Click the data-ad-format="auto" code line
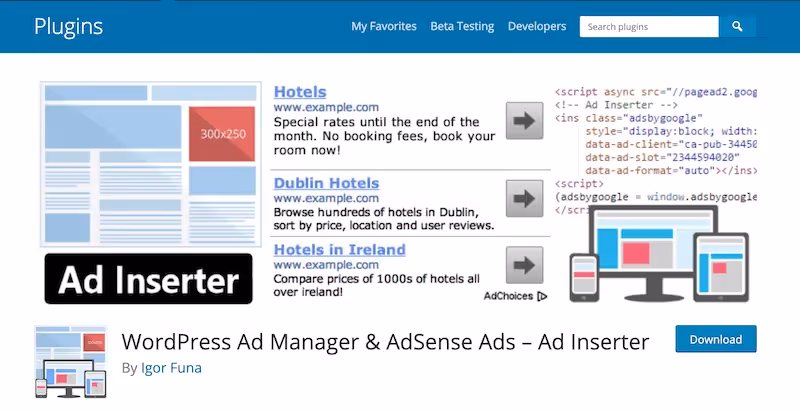800x412 pixels. [x=671, y=171]
